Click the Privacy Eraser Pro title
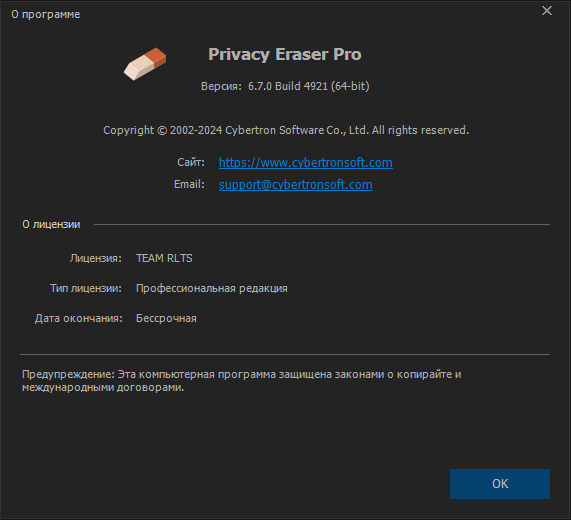This screenshot has height=520, width=571. point(285,55)
